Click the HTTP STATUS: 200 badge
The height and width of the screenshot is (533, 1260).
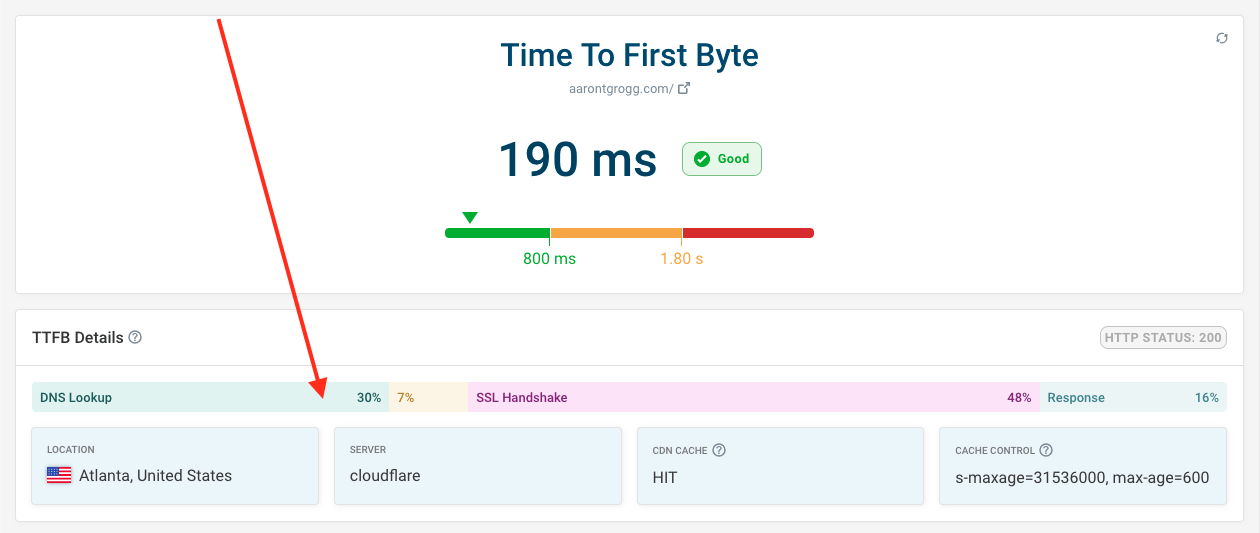(1163, 338)
